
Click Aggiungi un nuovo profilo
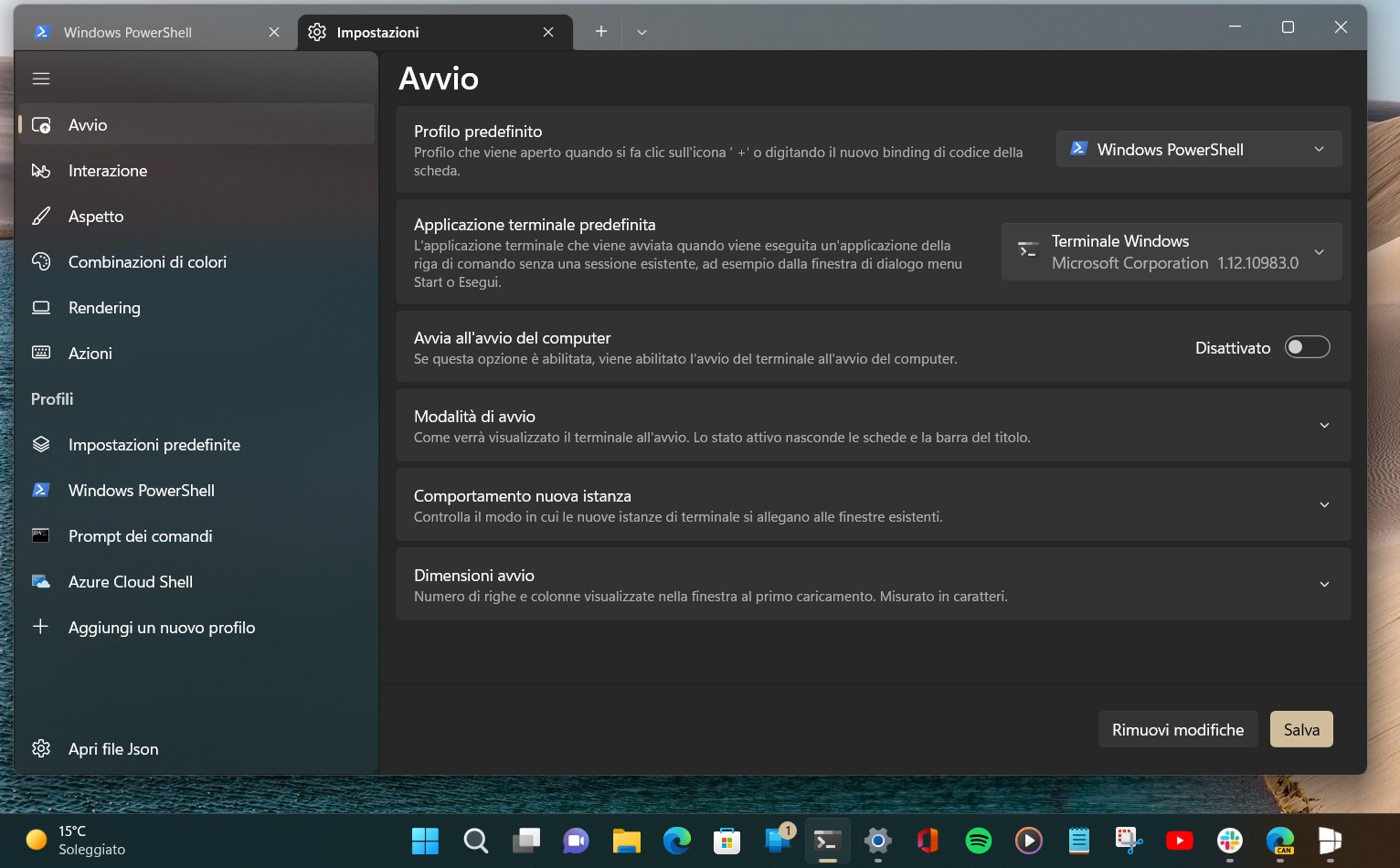pos(196,627)
